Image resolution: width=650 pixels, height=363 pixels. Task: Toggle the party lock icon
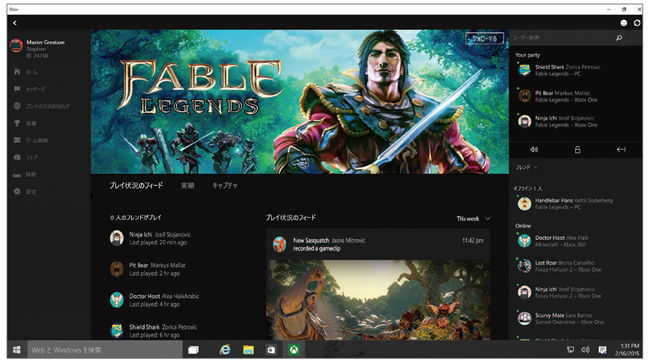tap(577, 150)
